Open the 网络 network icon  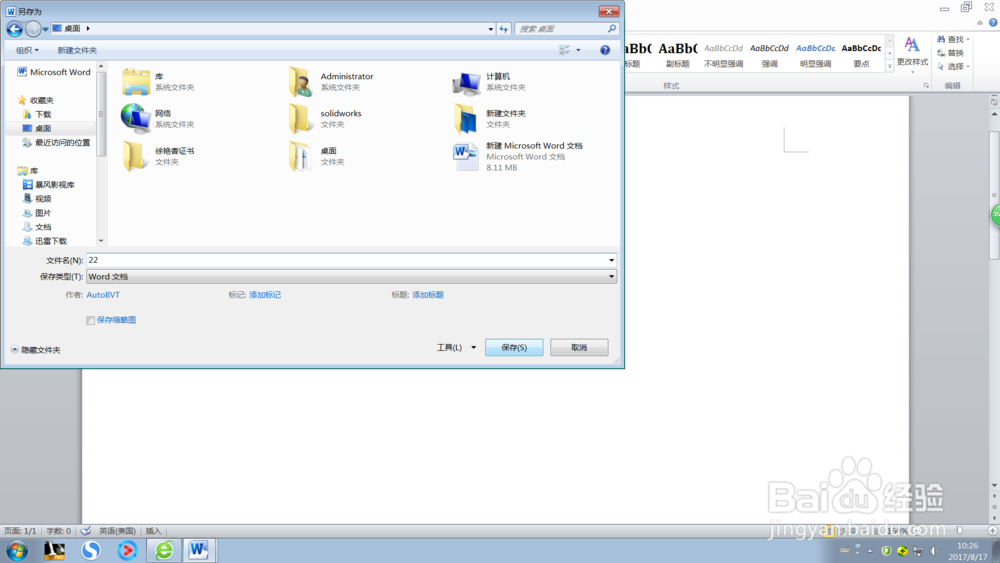[x=136, y=119]
